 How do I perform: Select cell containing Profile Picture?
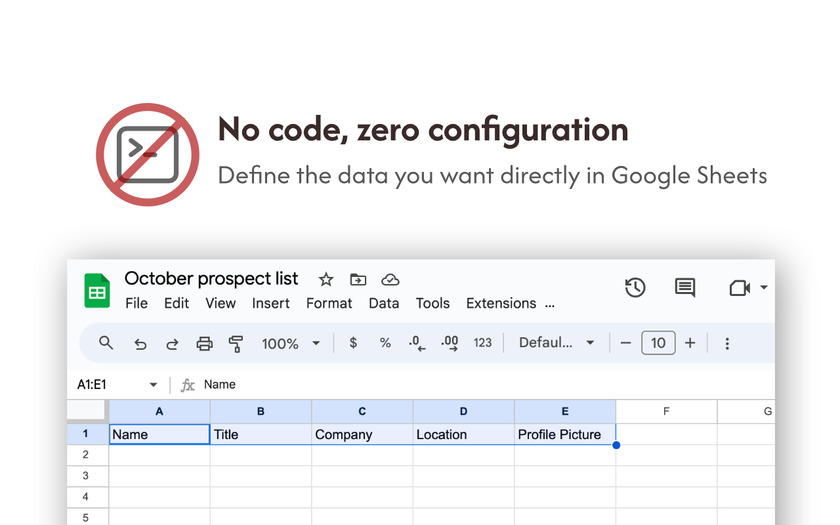pos(564,435)
